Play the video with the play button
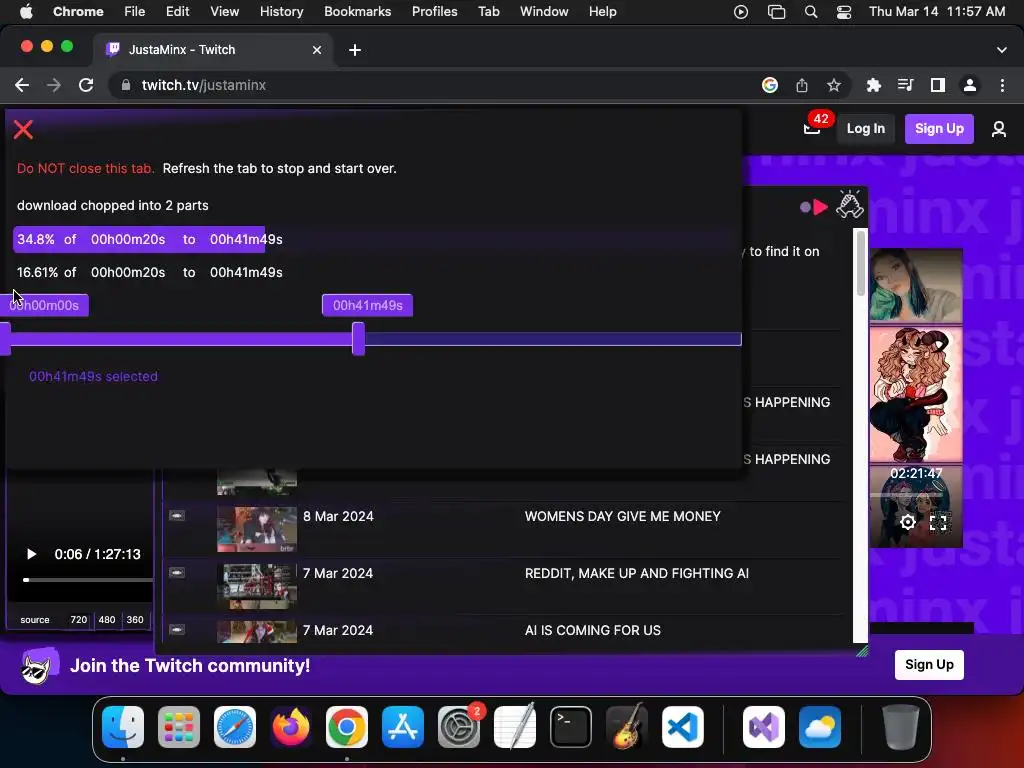 click(31, 554)
